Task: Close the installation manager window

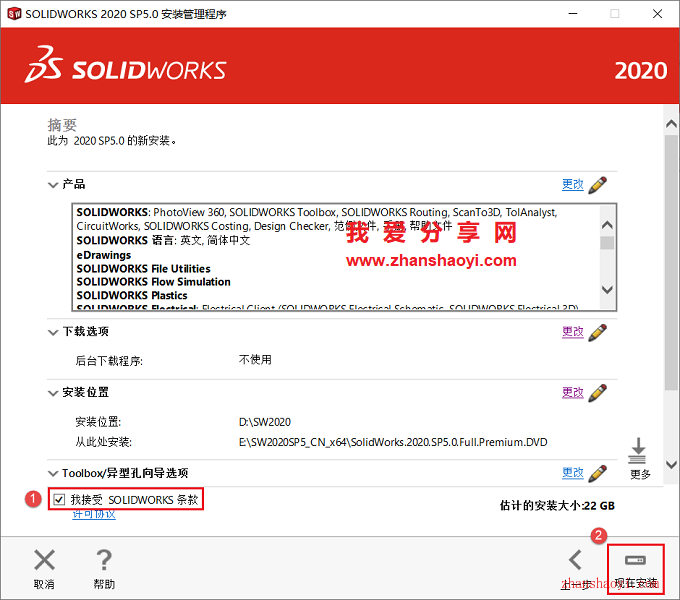Action: [x=657, y=14]
